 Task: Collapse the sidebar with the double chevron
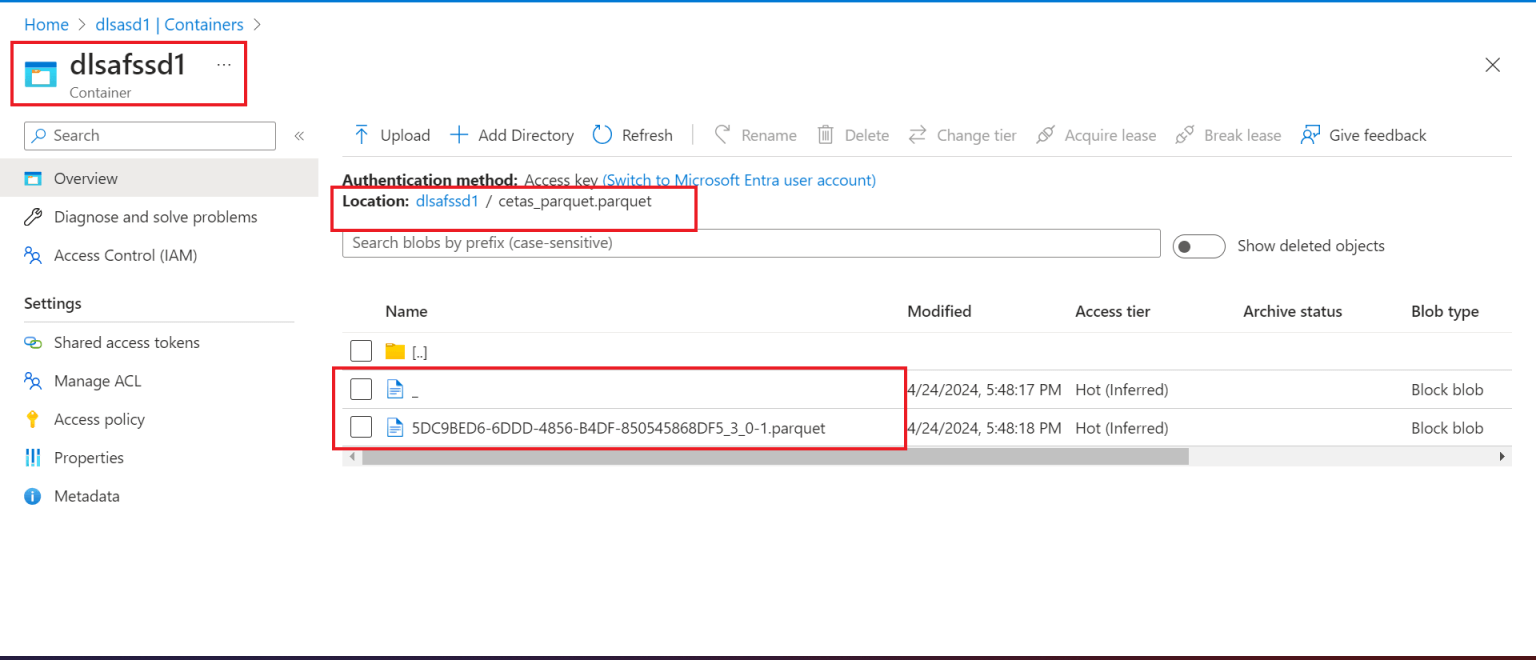click(x=299, y=136)
